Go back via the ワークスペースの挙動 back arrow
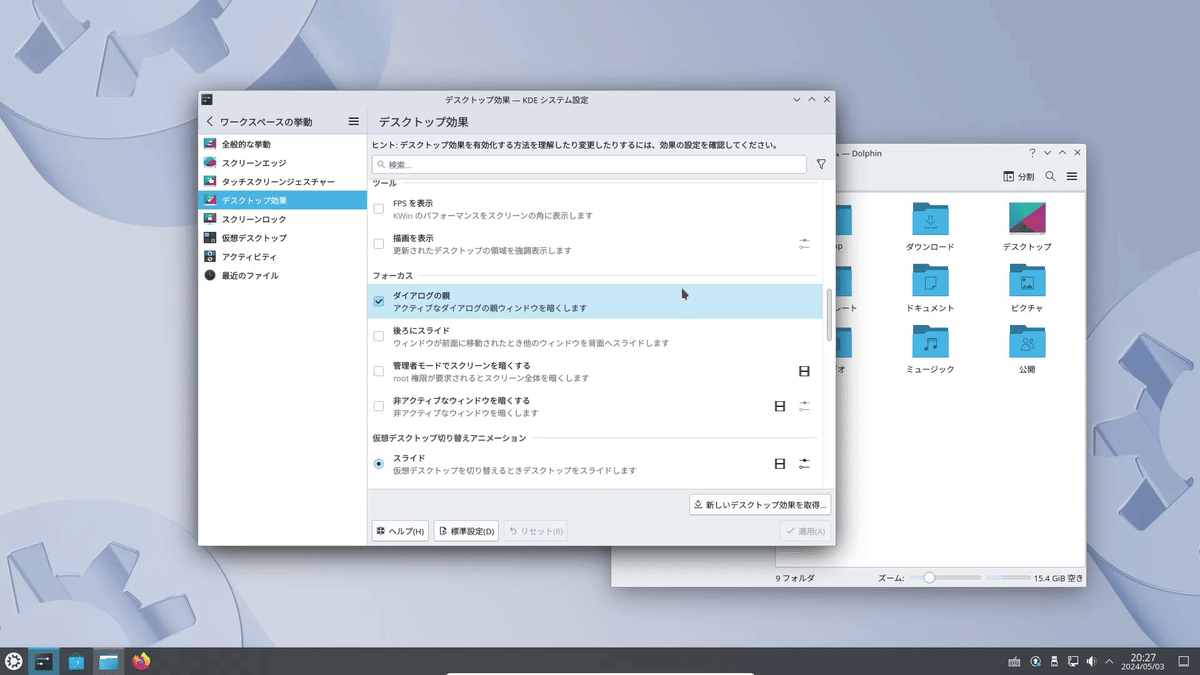Image resolution: width=1200 pixels, height=675 pixels. (210, 121)
